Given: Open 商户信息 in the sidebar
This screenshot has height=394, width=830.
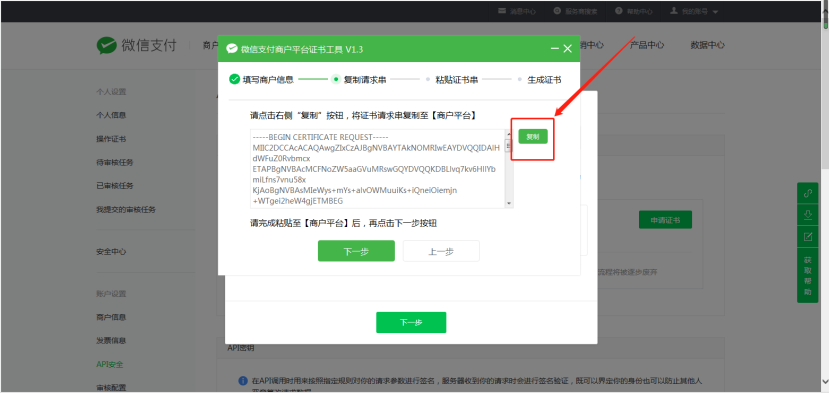Looking at the screenshot, I should point(111,317).
